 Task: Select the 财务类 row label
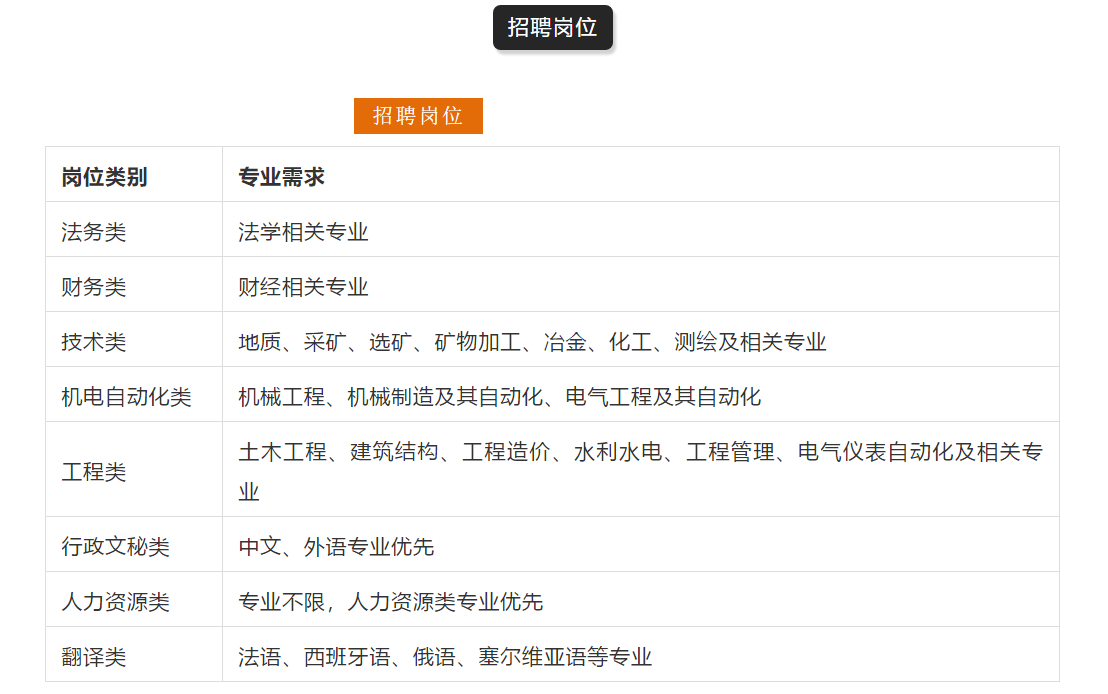tap(94, 287)
